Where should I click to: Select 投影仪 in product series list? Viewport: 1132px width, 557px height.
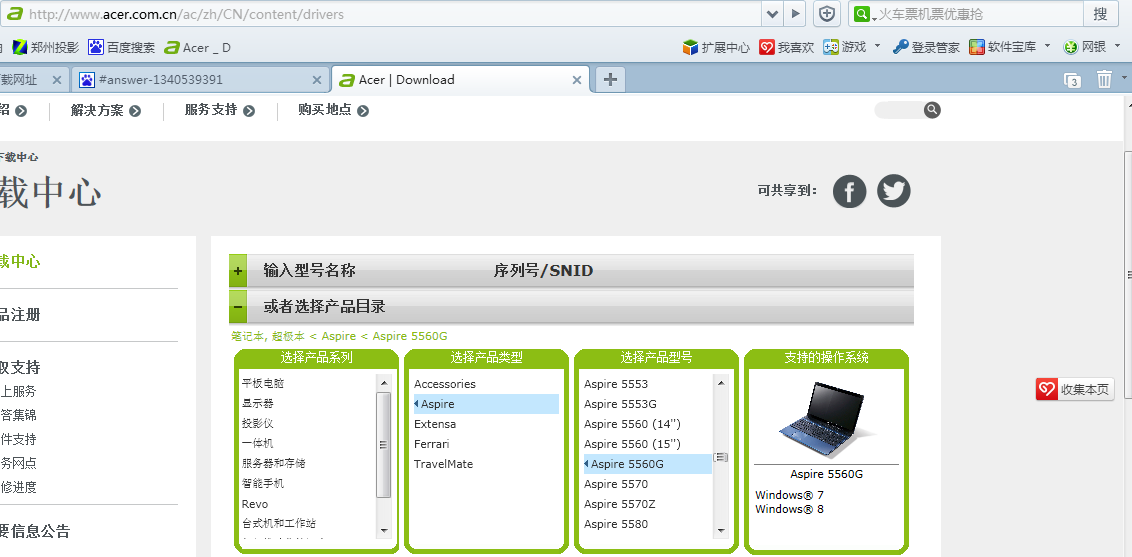click(x=258, y=424)
